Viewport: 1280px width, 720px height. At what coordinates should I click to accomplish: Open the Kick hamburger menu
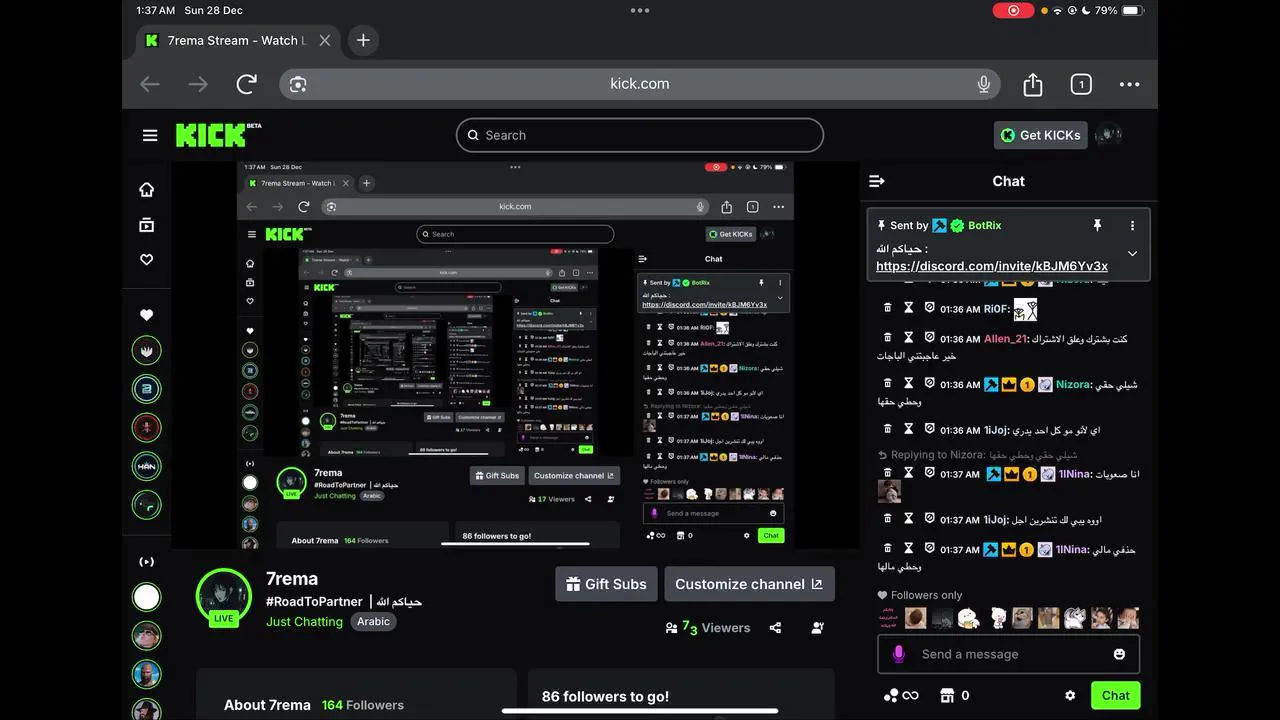(x=150, y=135)
